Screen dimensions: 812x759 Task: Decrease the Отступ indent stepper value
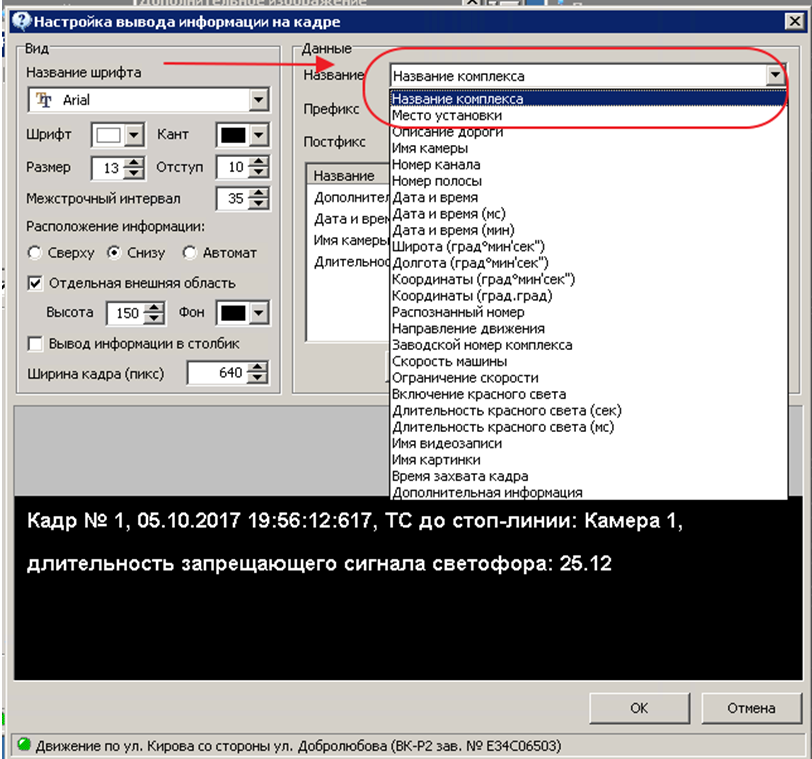coord(261,172)
